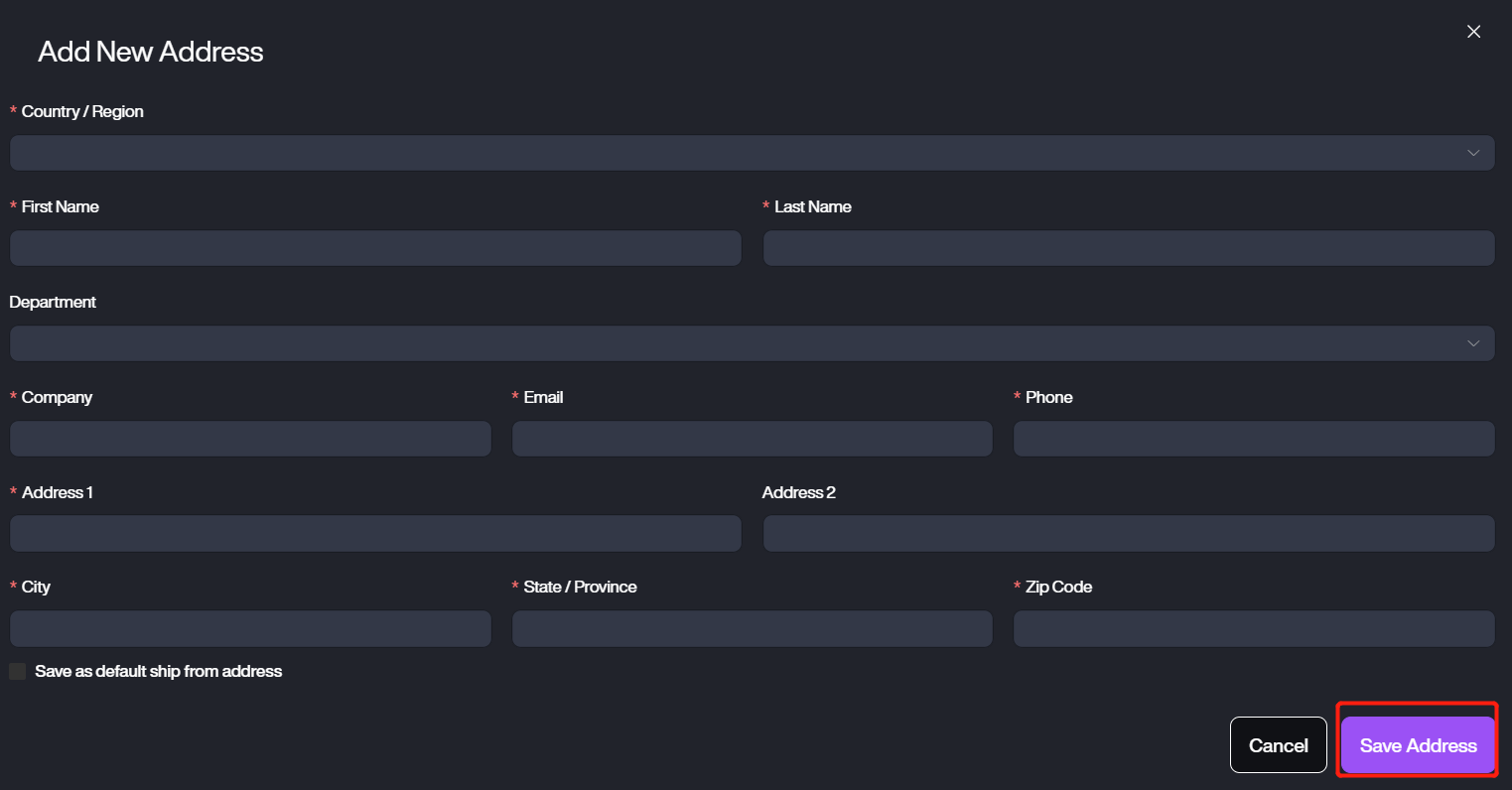
Task: Close the Add New Address dialog
Action: (1473, 32)
